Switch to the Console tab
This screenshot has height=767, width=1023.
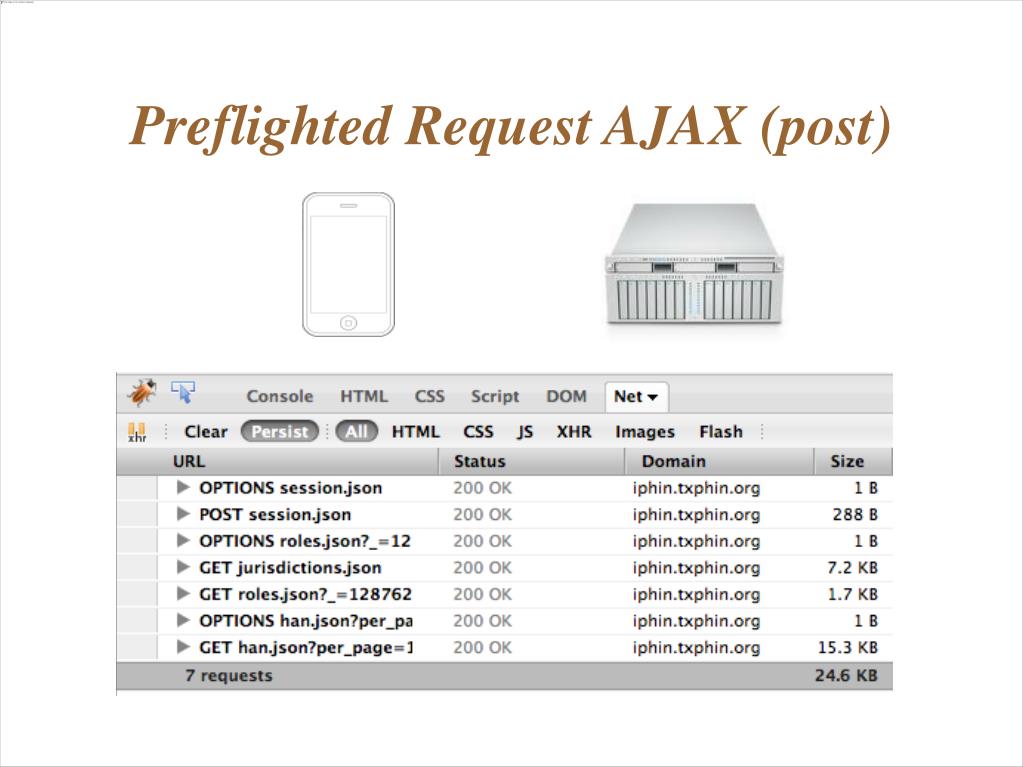[x=280, y=397]
